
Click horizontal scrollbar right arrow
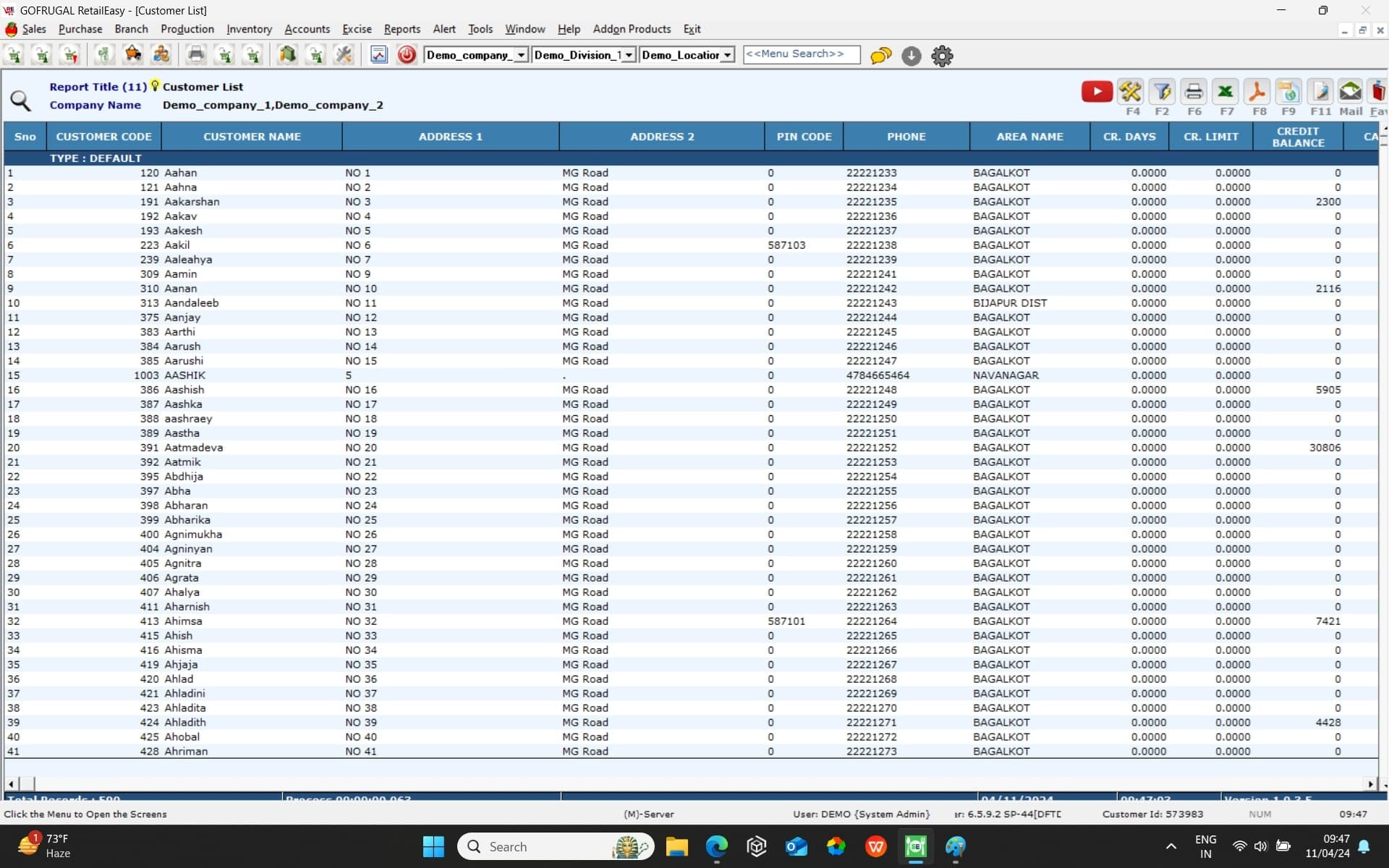tap(1370, 784)
